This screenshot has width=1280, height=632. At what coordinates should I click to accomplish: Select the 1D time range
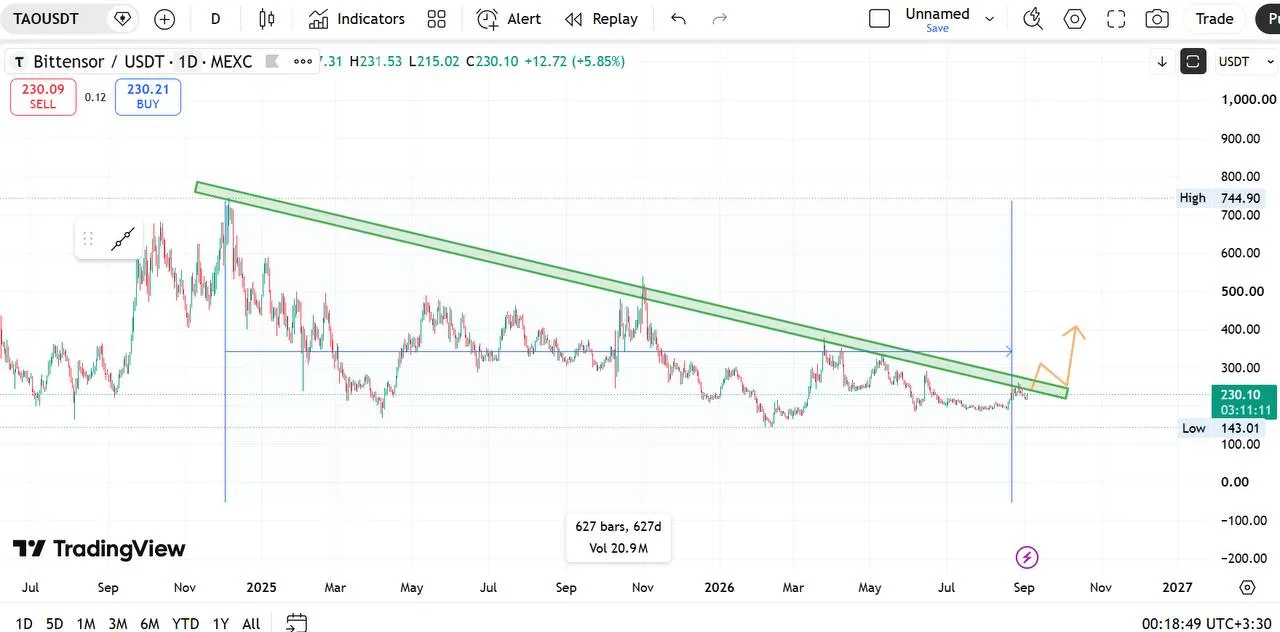coord(24,623)
